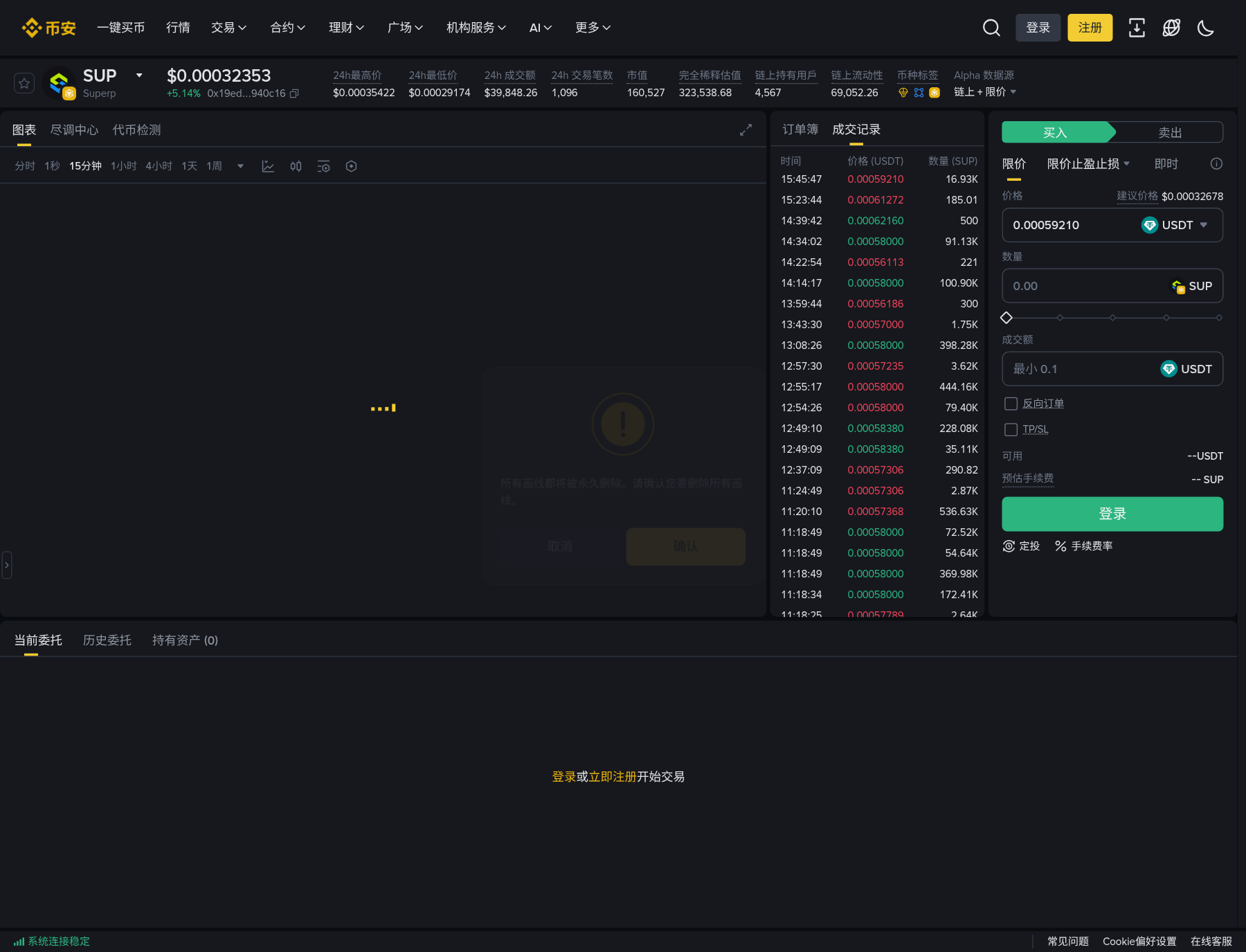Expand the 机构服务 menu
The image size is (1246, 952).
pos(476,28)
